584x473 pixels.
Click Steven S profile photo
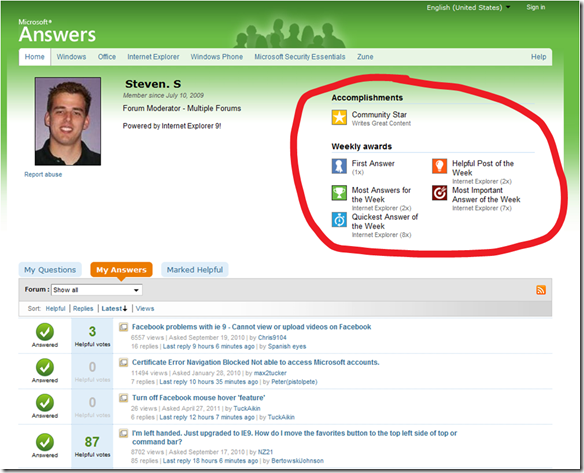(x=68, y=121)
